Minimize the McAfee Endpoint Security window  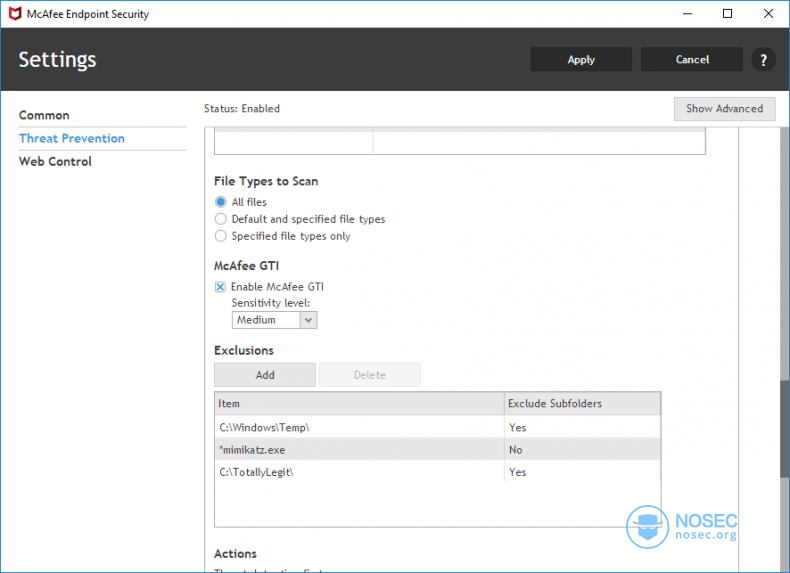[x=687, y=14]
